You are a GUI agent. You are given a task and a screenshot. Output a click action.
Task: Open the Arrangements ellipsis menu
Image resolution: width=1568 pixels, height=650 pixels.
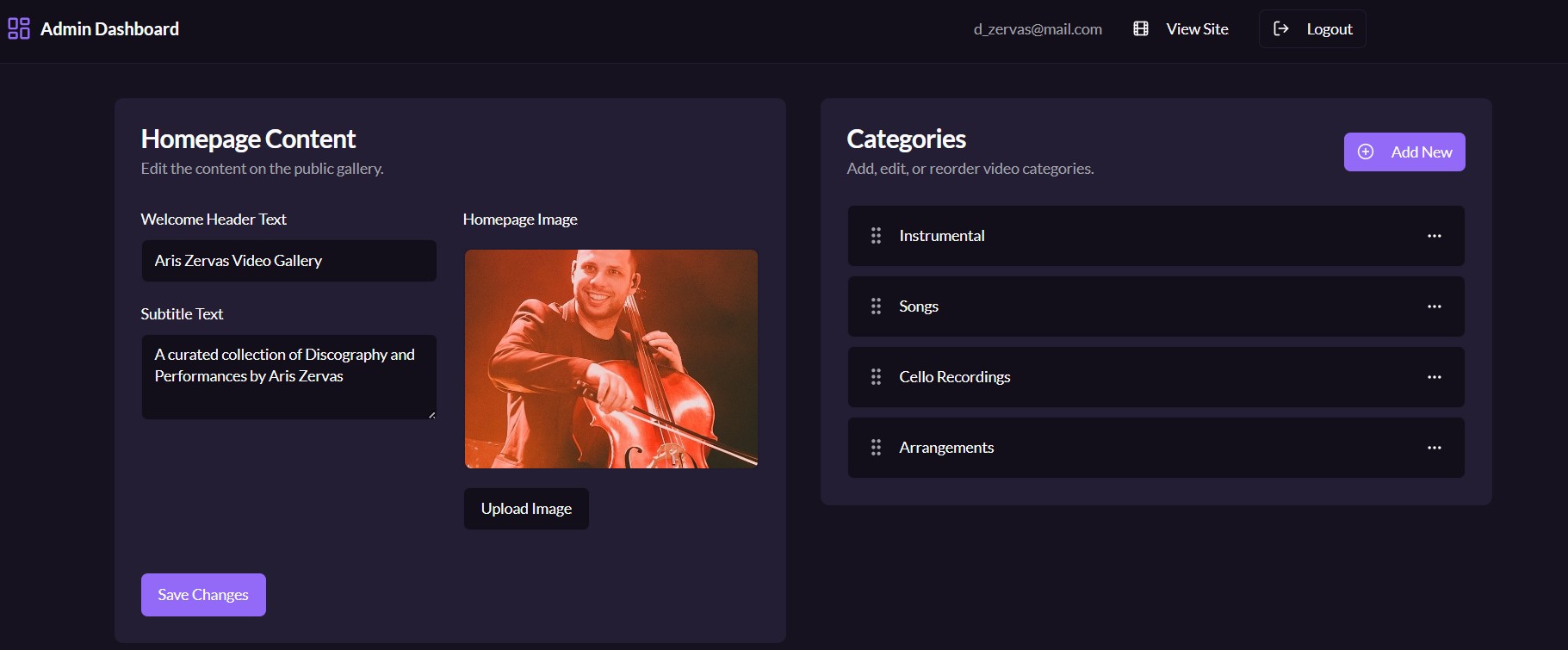(1434, 448)
